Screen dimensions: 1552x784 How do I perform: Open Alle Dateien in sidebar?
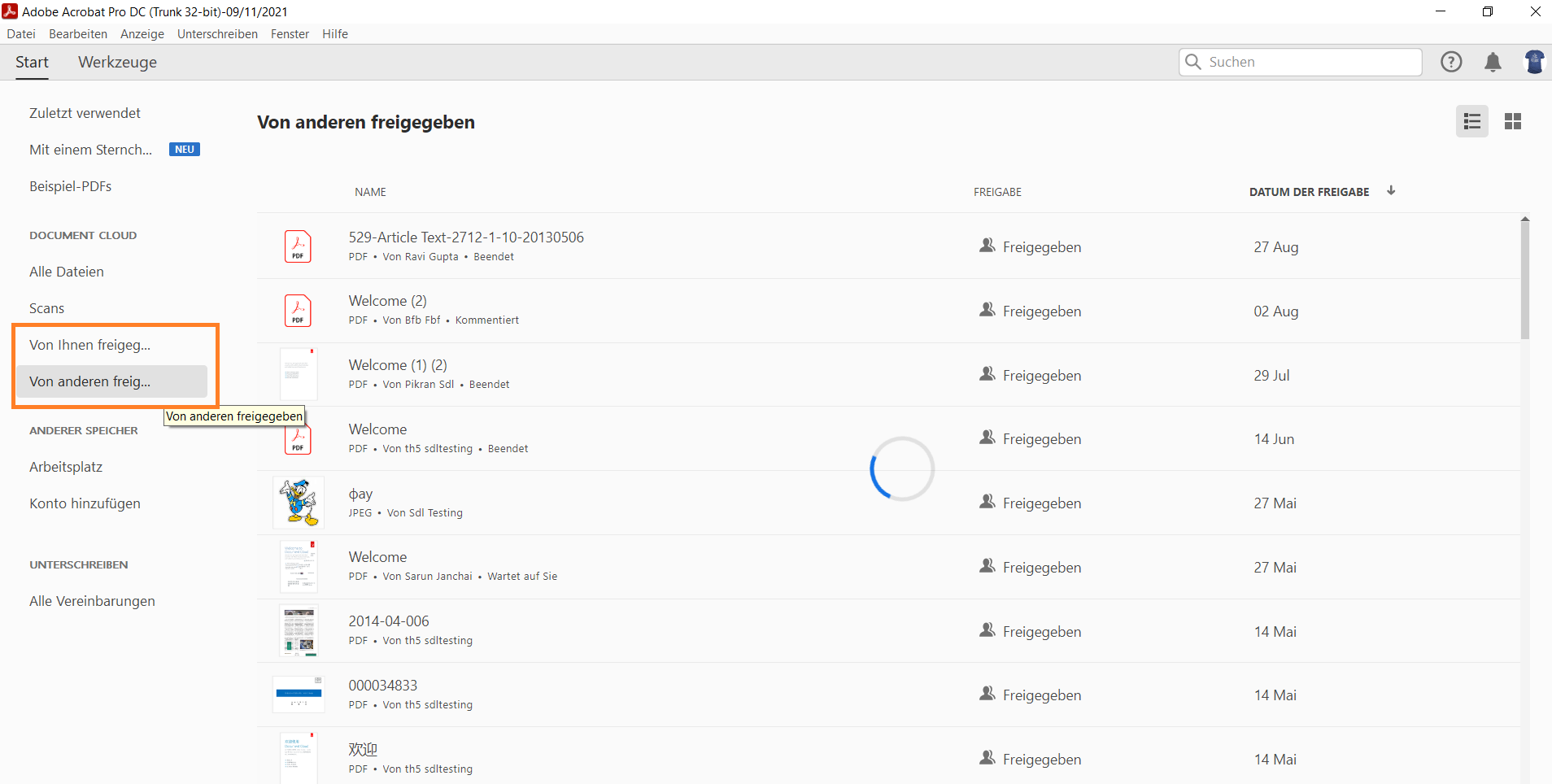(67, 272)
